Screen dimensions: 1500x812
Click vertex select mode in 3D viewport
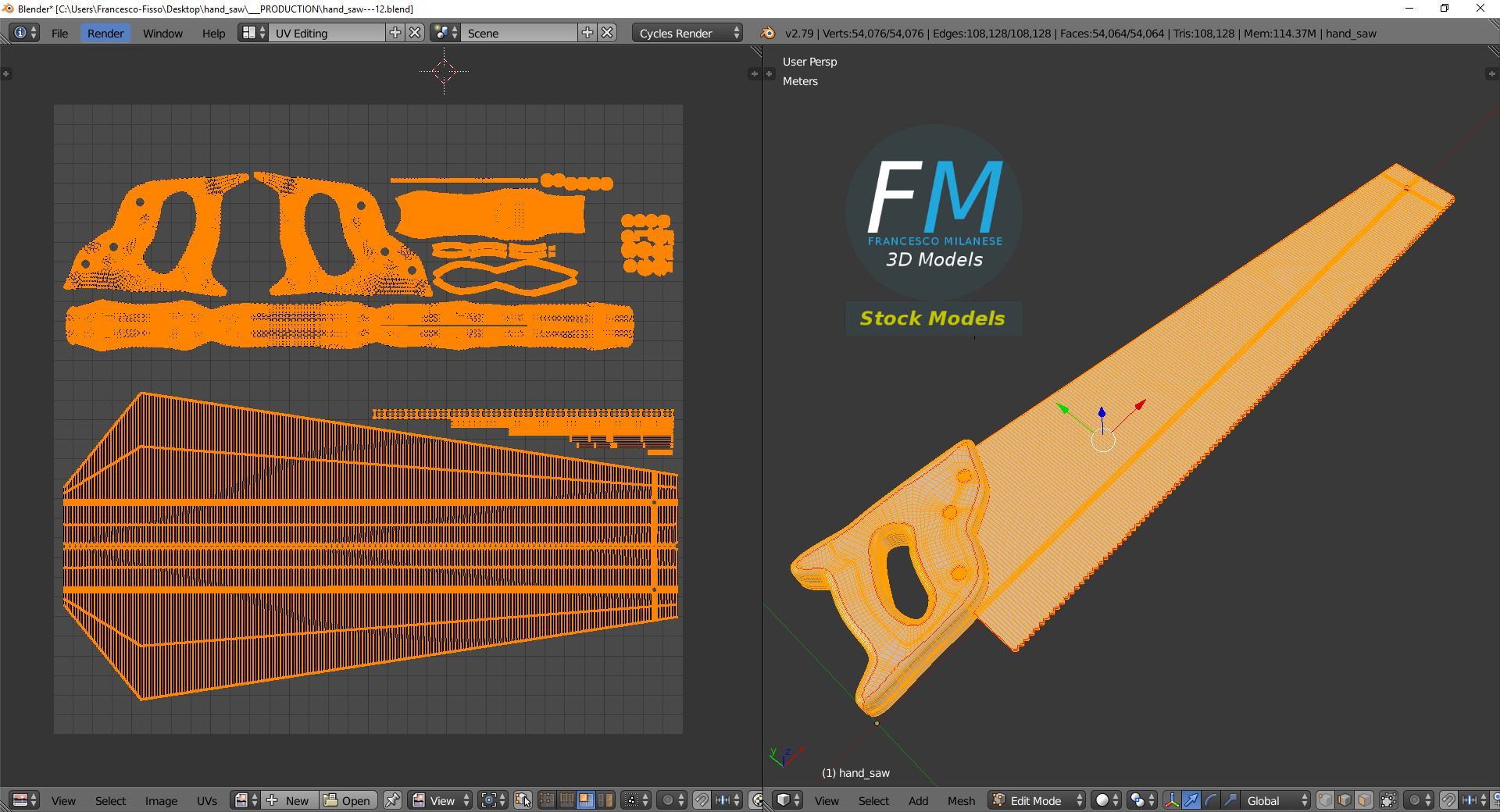[x=1326, y=800]
